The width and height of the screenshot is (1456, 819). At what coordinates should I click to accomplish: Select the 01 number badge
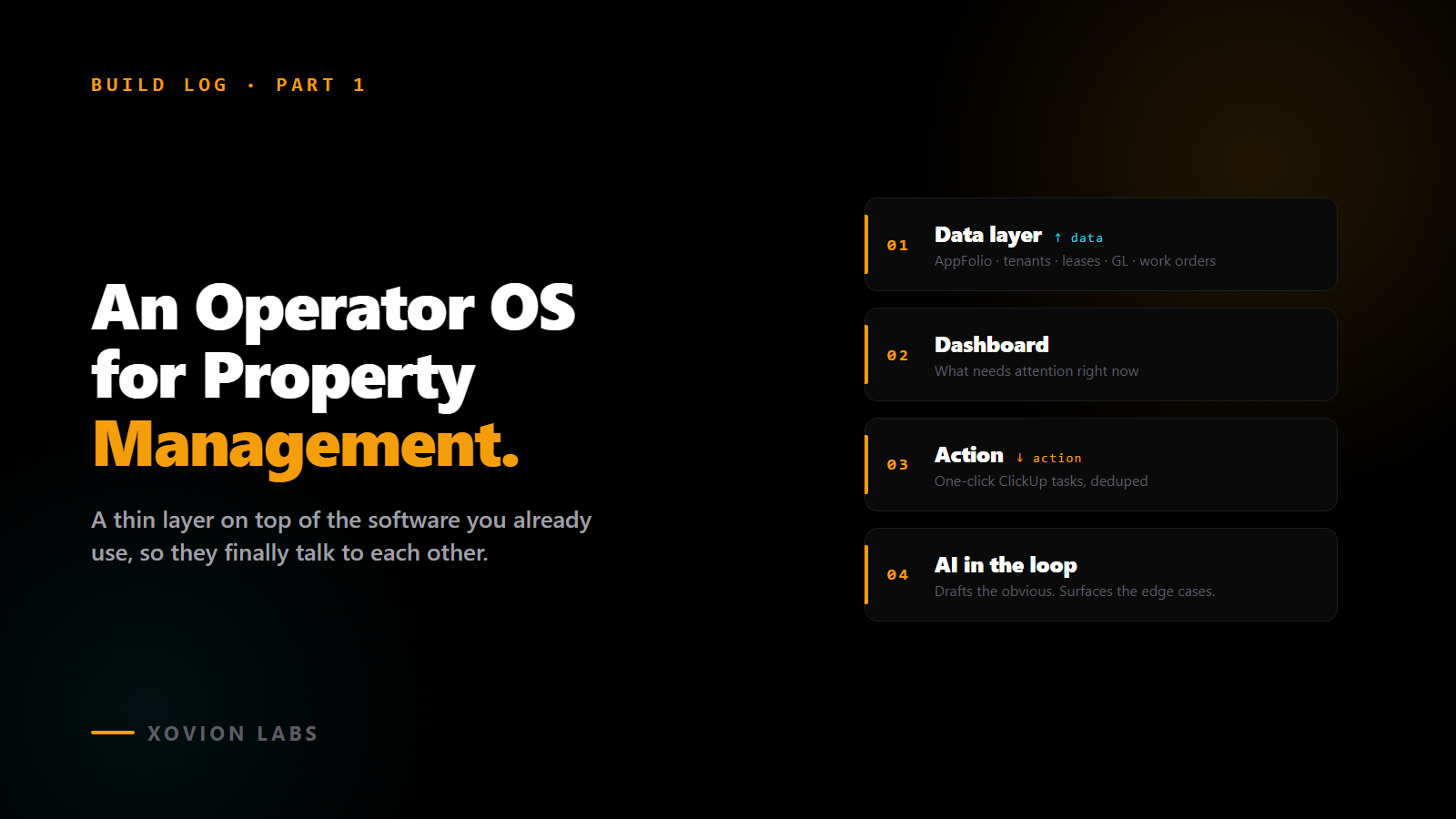pos(897,246)
